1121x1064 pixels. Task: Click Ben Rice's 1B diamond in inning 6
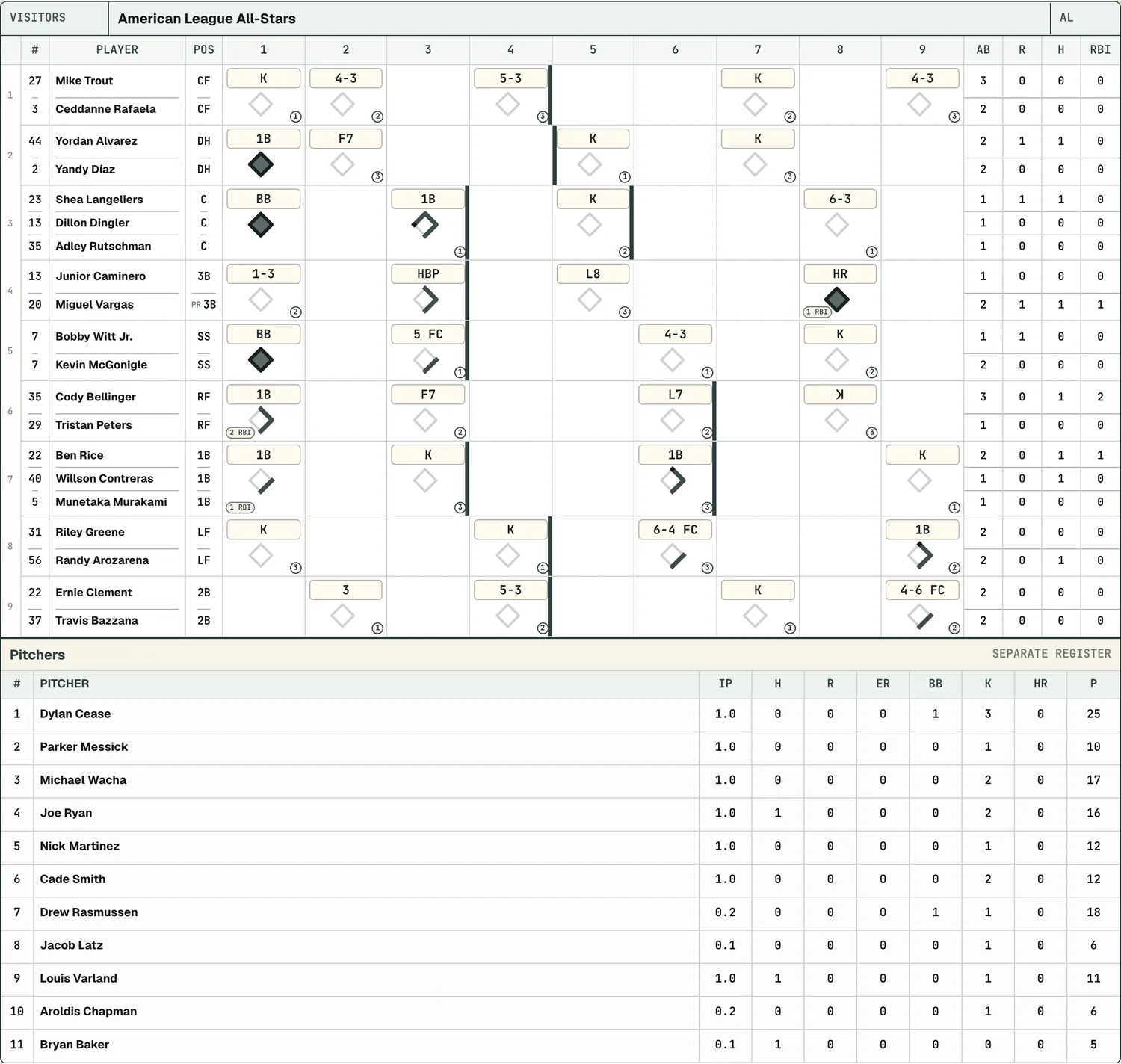[673, 480]
